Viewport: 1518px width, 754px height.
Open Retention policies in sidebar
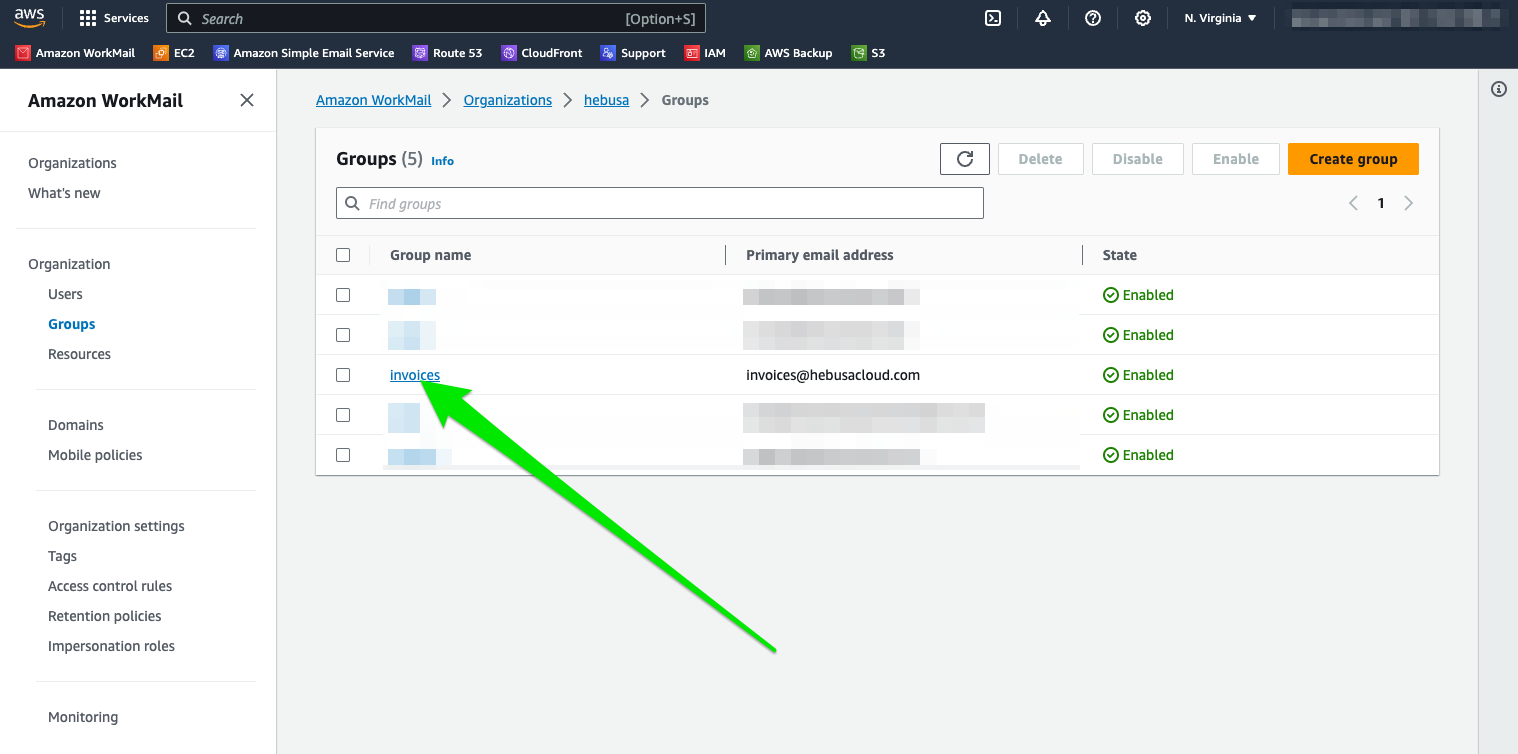point(104,616)
